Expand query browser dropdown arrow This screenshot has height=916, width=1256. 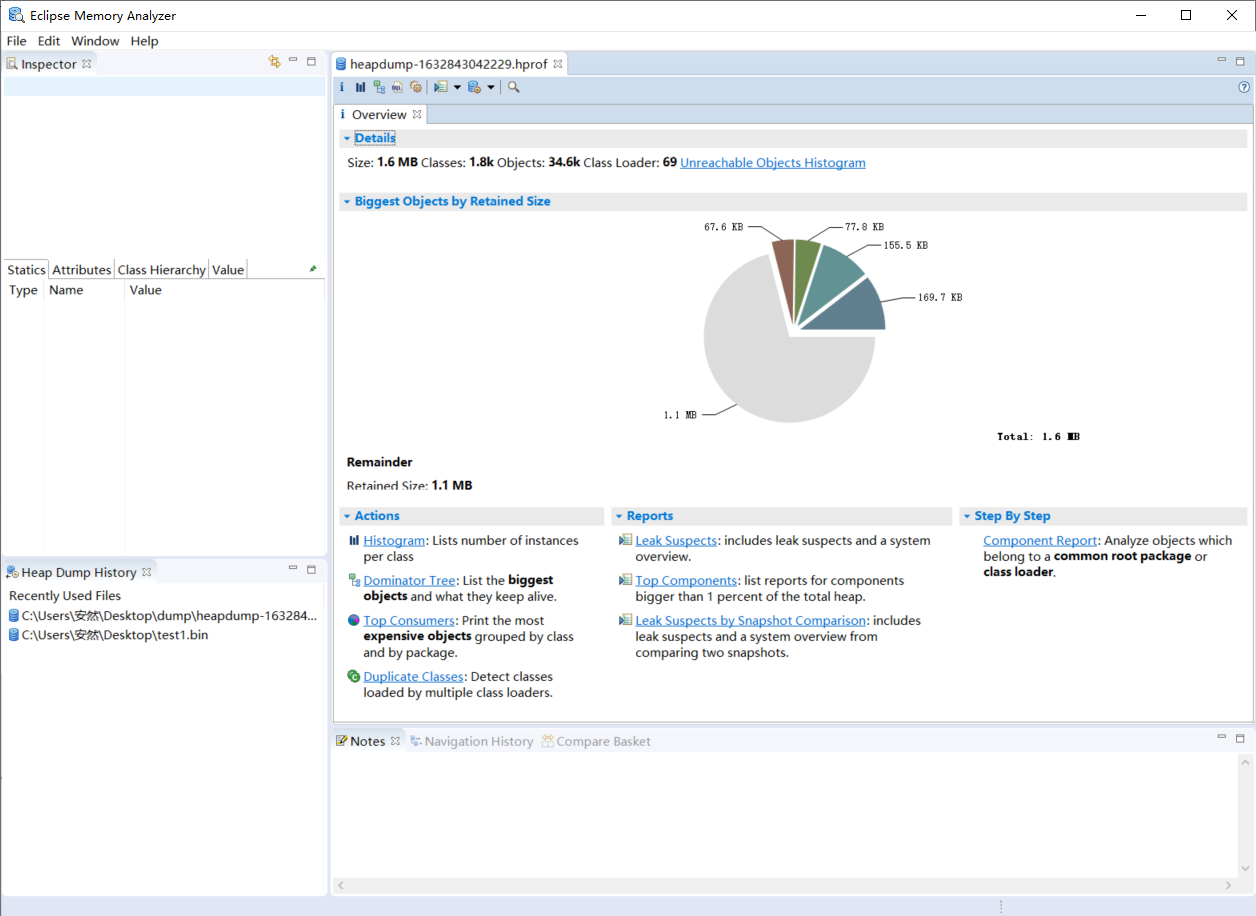[x=491, y=87]
